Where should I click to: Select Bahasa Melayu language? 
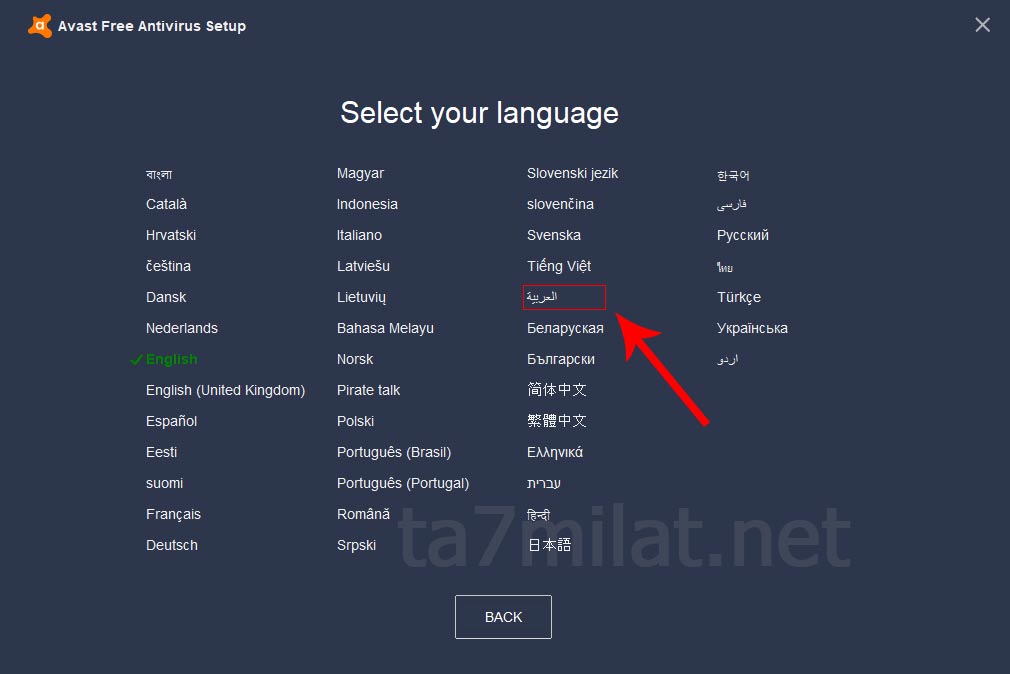tap(385, 328)
